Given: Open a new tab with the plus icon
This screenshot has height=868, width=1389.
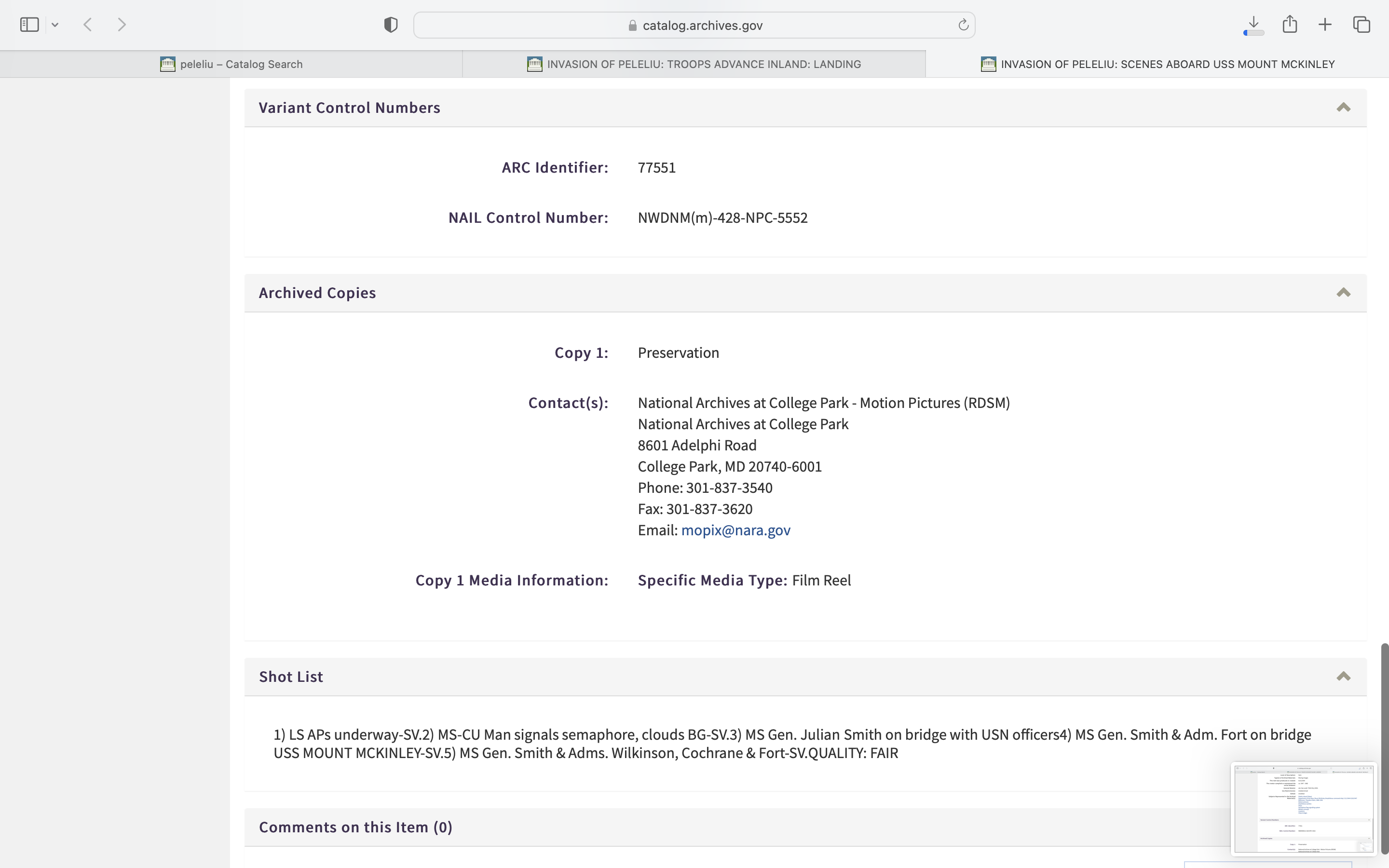Looking at the screenshot, I should coord(1325,25).
